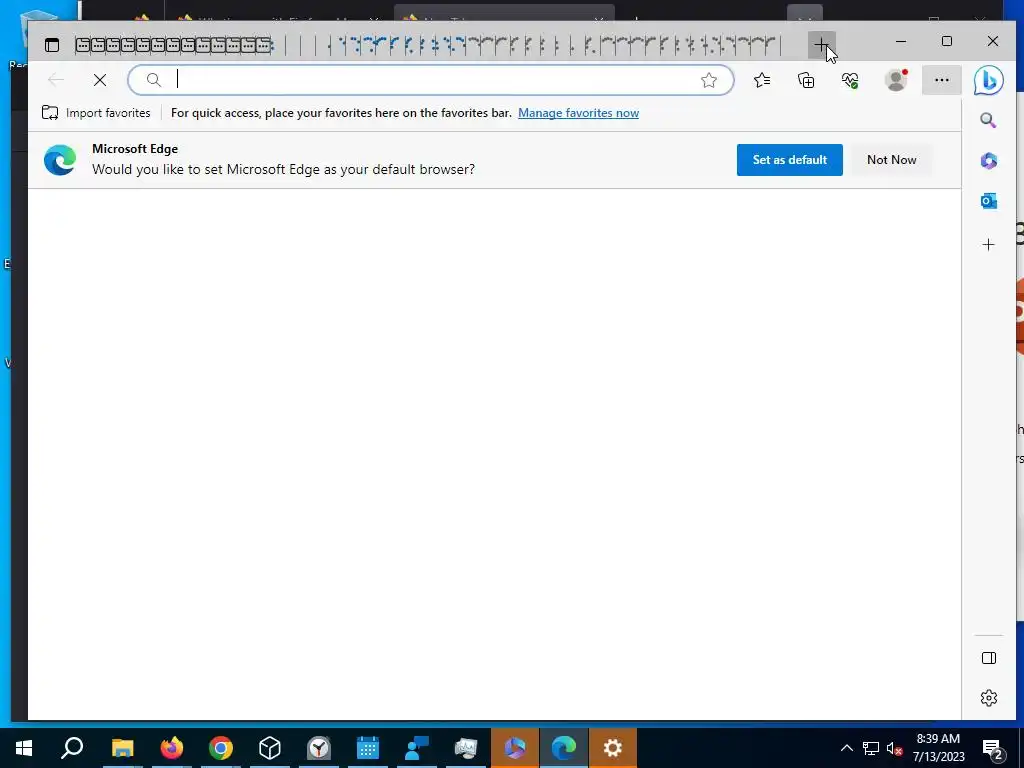
Task: Open Microsoft 365 in sidebar
Action: tap(988, 161)
